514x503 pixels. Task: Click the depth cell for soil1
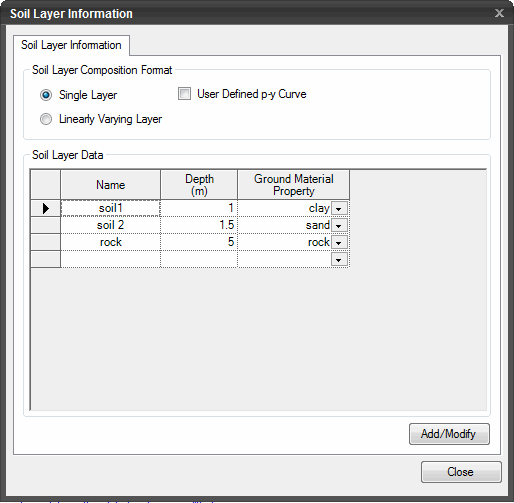tap(199, 208)
